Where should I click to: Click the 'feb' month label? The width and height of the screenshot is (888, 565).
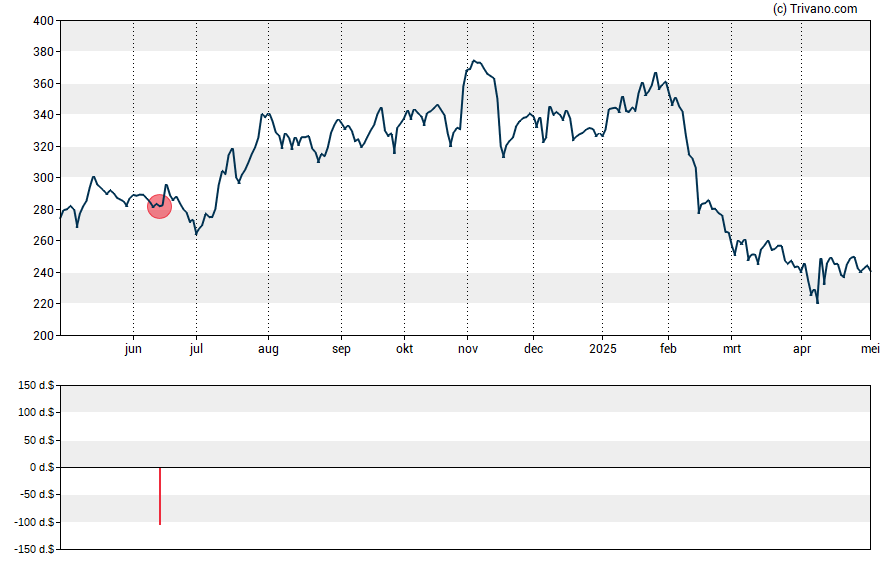click(x=668, y=349)
